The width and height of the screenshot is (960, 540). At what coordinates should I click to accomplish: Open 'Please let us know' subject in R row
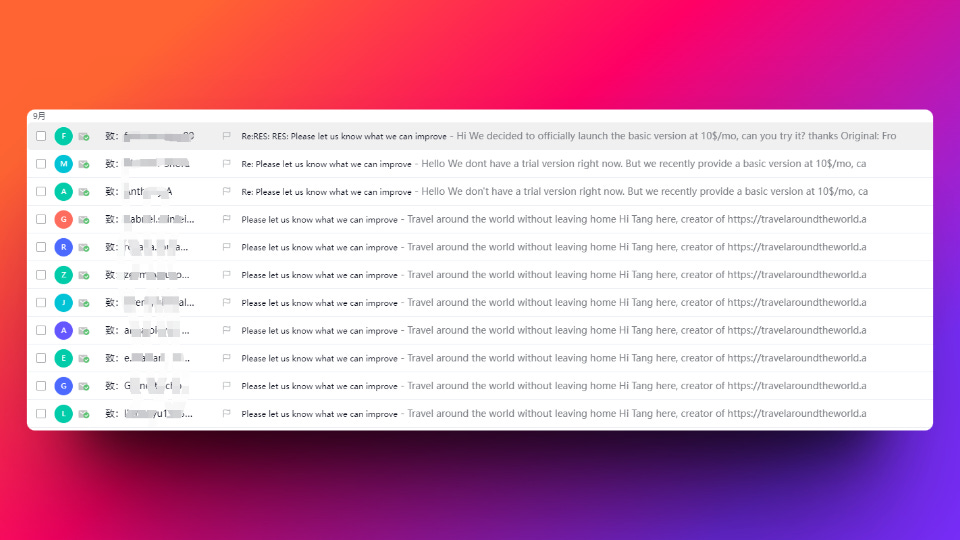click(319, 247)
